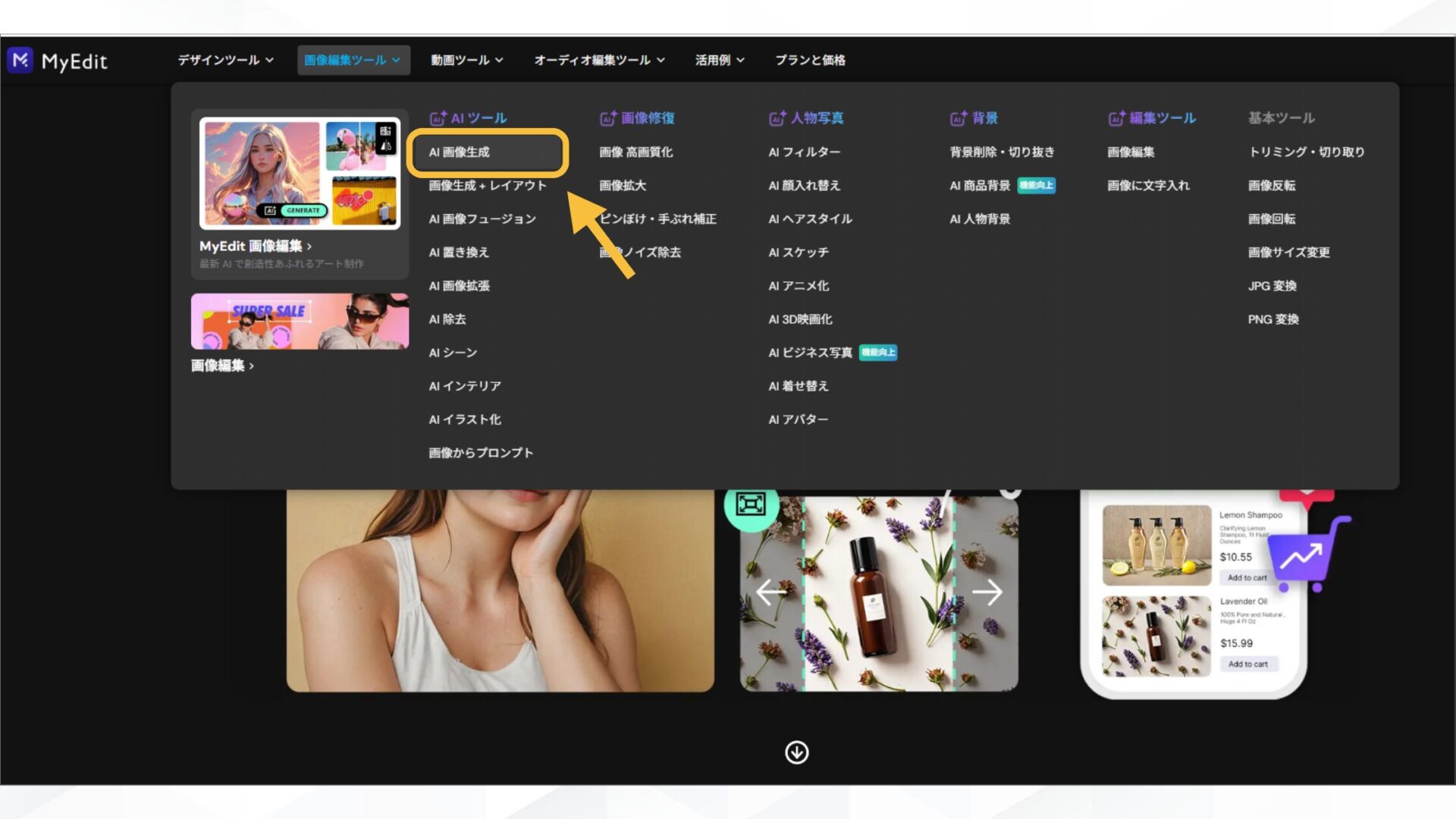Click the 画像修復 category icon
The height and width of the screenshot is (819, 1456).
pyautogui.click(x=607, y=118)
